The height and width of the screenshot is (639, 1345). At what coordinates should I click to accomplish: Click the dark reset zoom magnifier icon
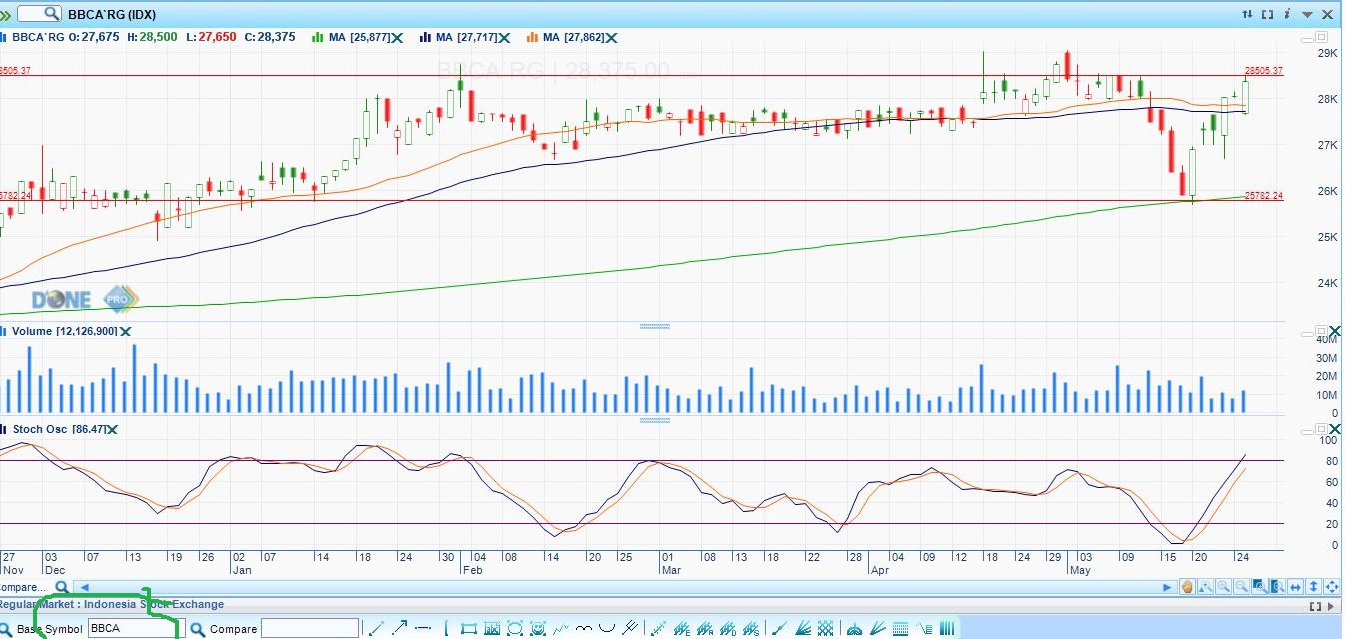point(1278,587)
